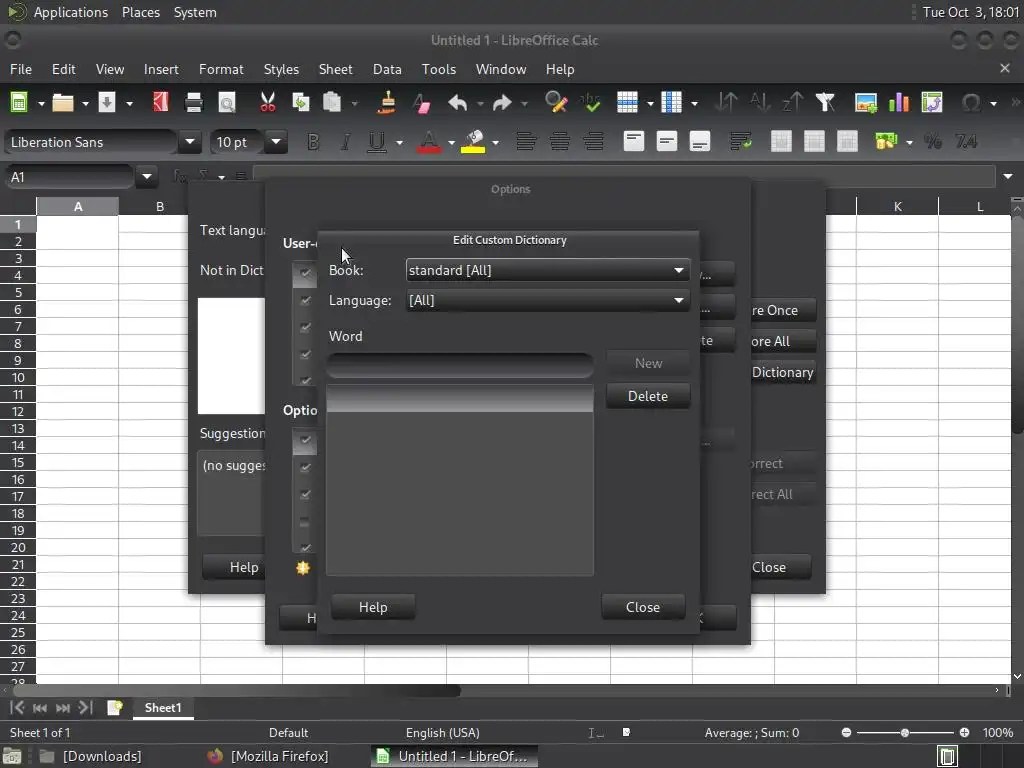The width and height of the screenshot is (1024, 768).
Task: Click the Insert Image icon
Action: (x=866, y=103)
